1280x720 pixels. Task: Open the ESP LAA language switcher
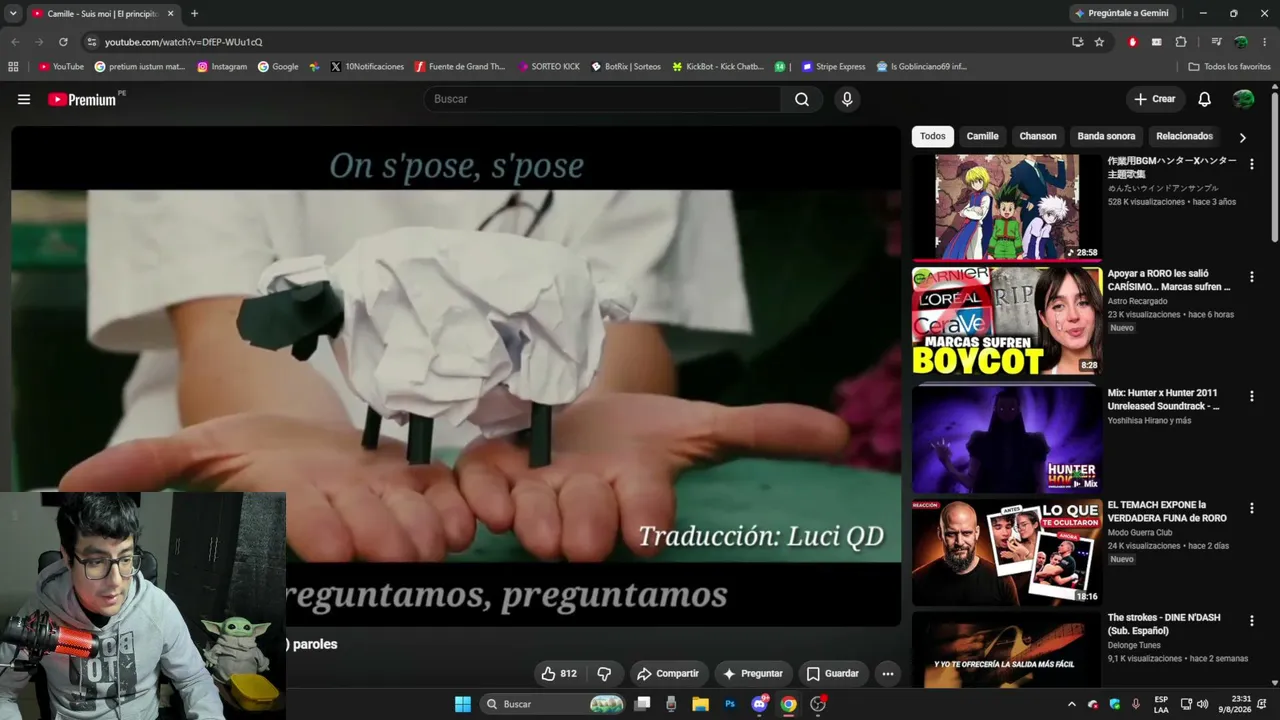click(1161, 704)
